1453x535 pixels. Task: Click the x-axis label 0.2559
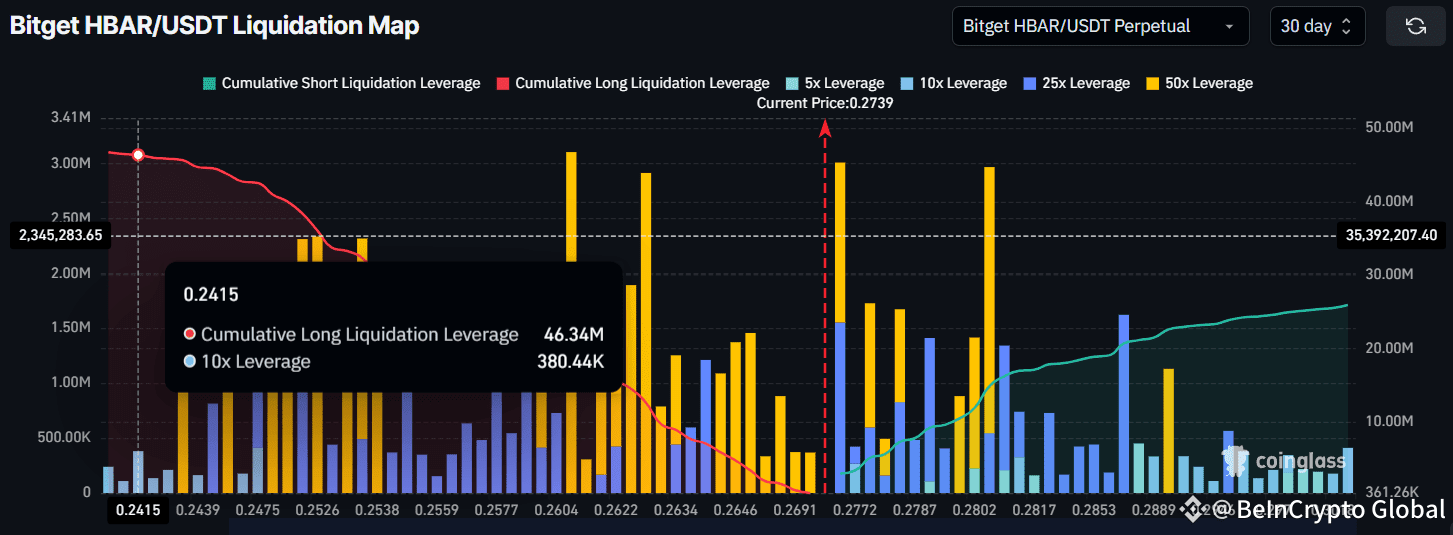[437, 510]
